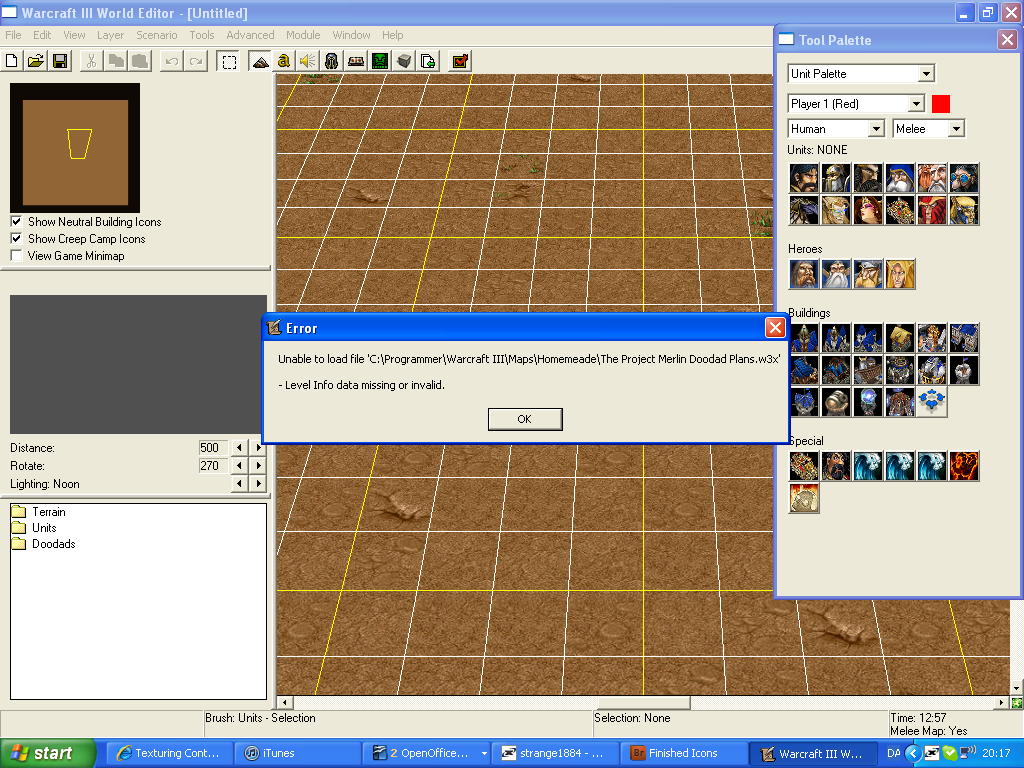Open the Object Manager cube icon
The height and width of the screenshot is (768, 1024).
[404, 61]
